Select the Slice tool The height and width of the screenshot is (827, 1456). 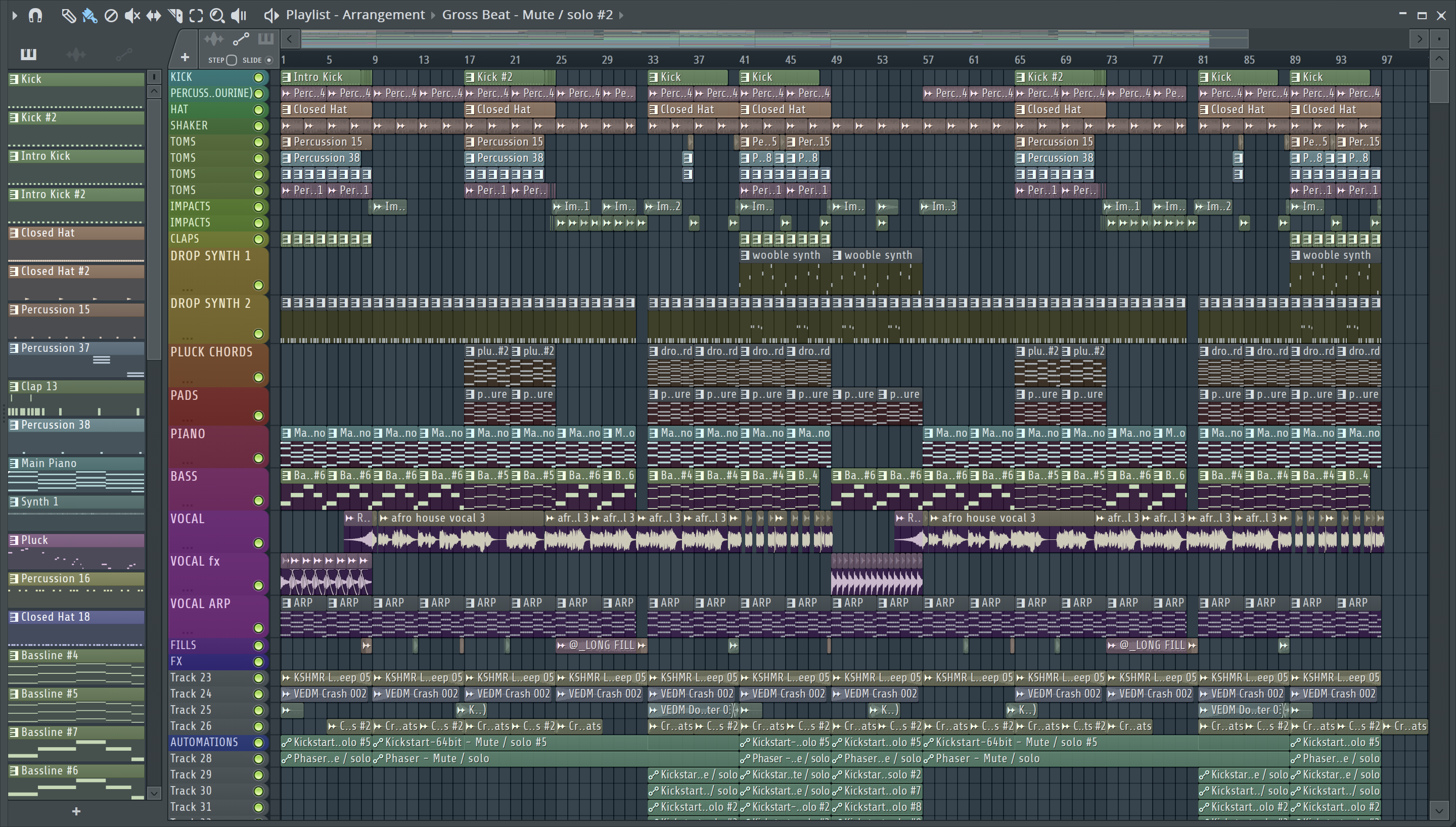[175, 15]
